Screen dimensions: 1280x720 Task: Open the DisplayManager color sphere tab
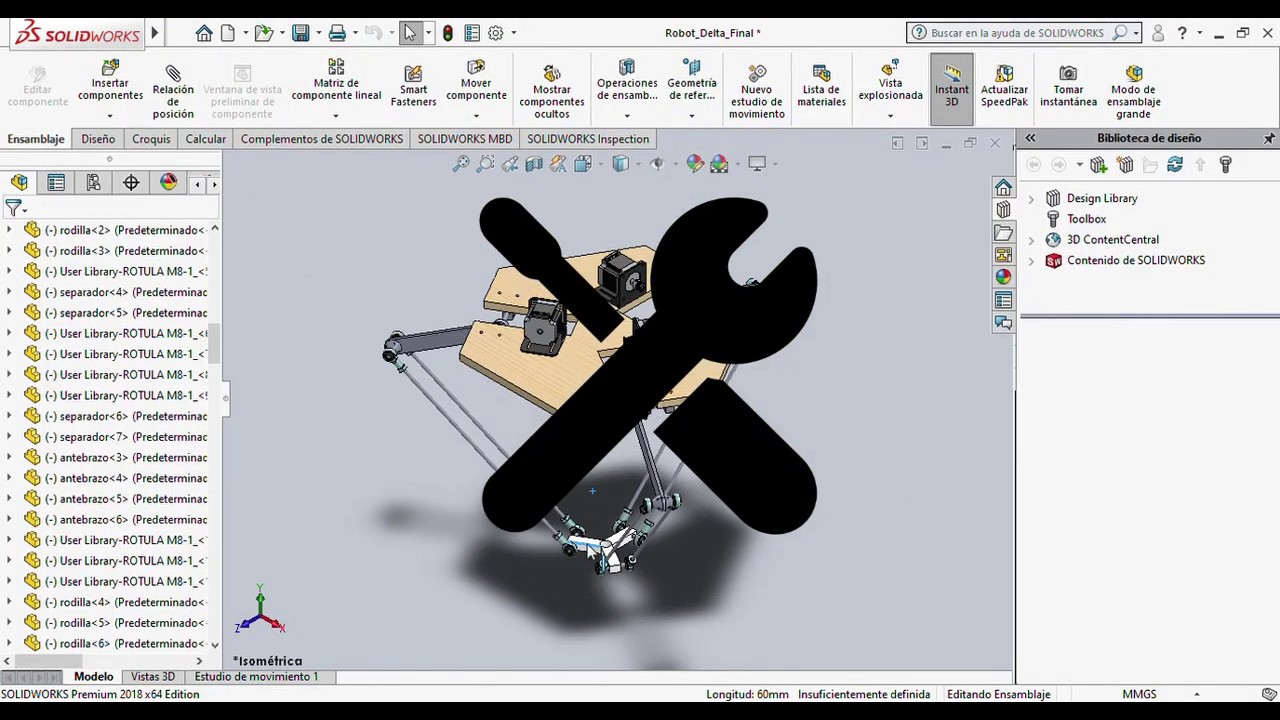click(168, 182)
